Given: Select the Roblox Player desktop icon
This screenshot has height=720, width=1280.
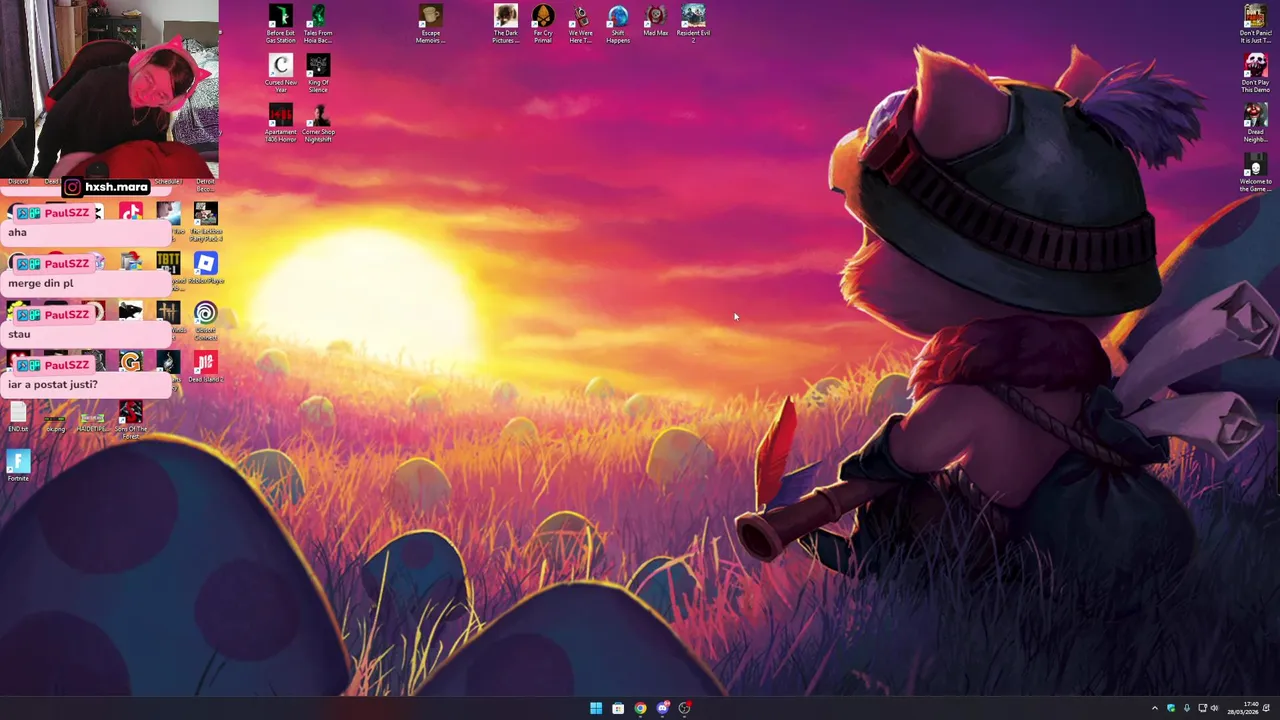Looking at the screenshot, I should pos(205,270).
